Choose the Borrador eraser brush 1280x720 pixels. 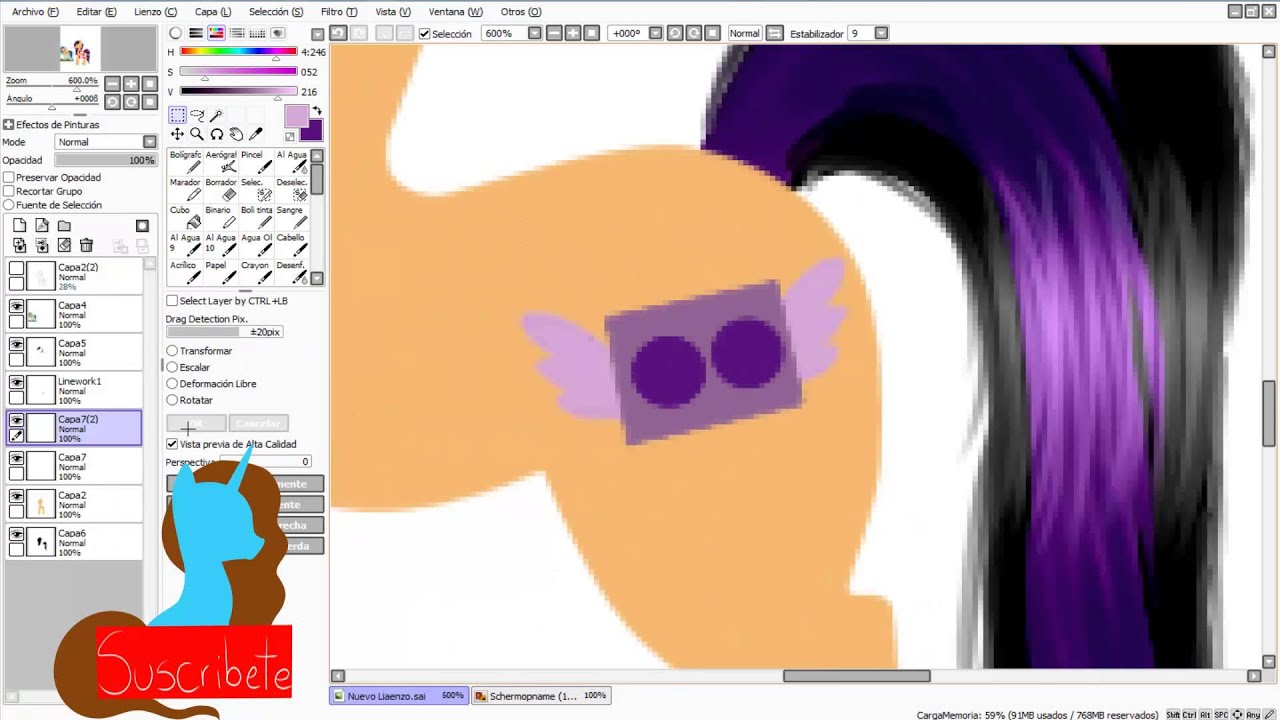coord(221,190)
